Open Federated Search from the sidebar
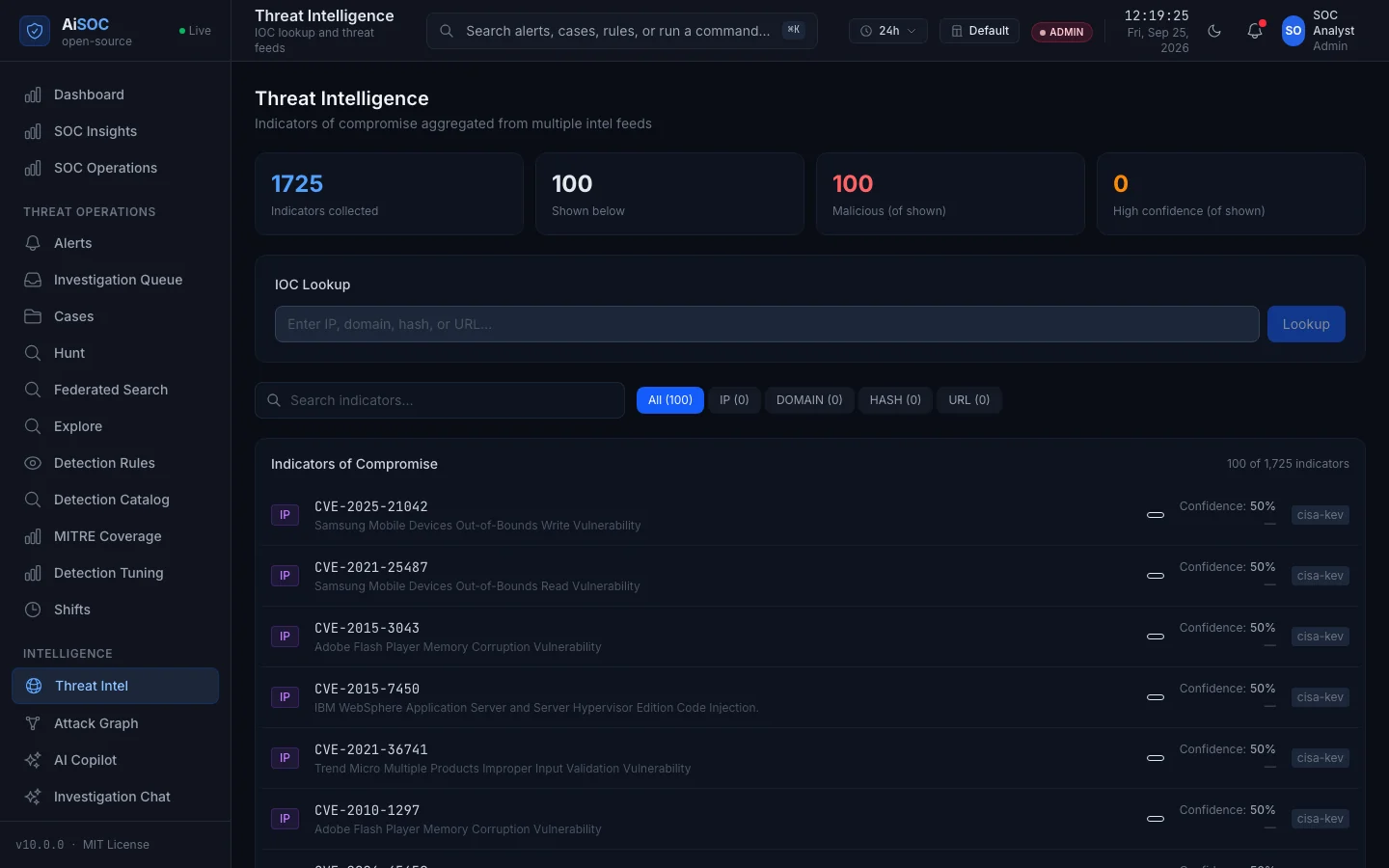 tap(115, 390)
